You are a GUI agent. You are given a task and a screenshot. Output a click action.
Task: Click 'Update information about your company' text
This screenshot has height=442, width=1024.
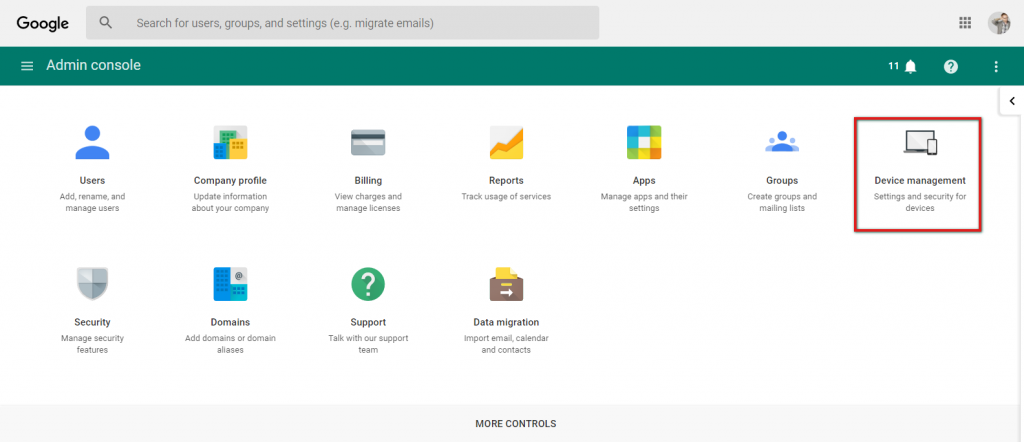(230, 202)
